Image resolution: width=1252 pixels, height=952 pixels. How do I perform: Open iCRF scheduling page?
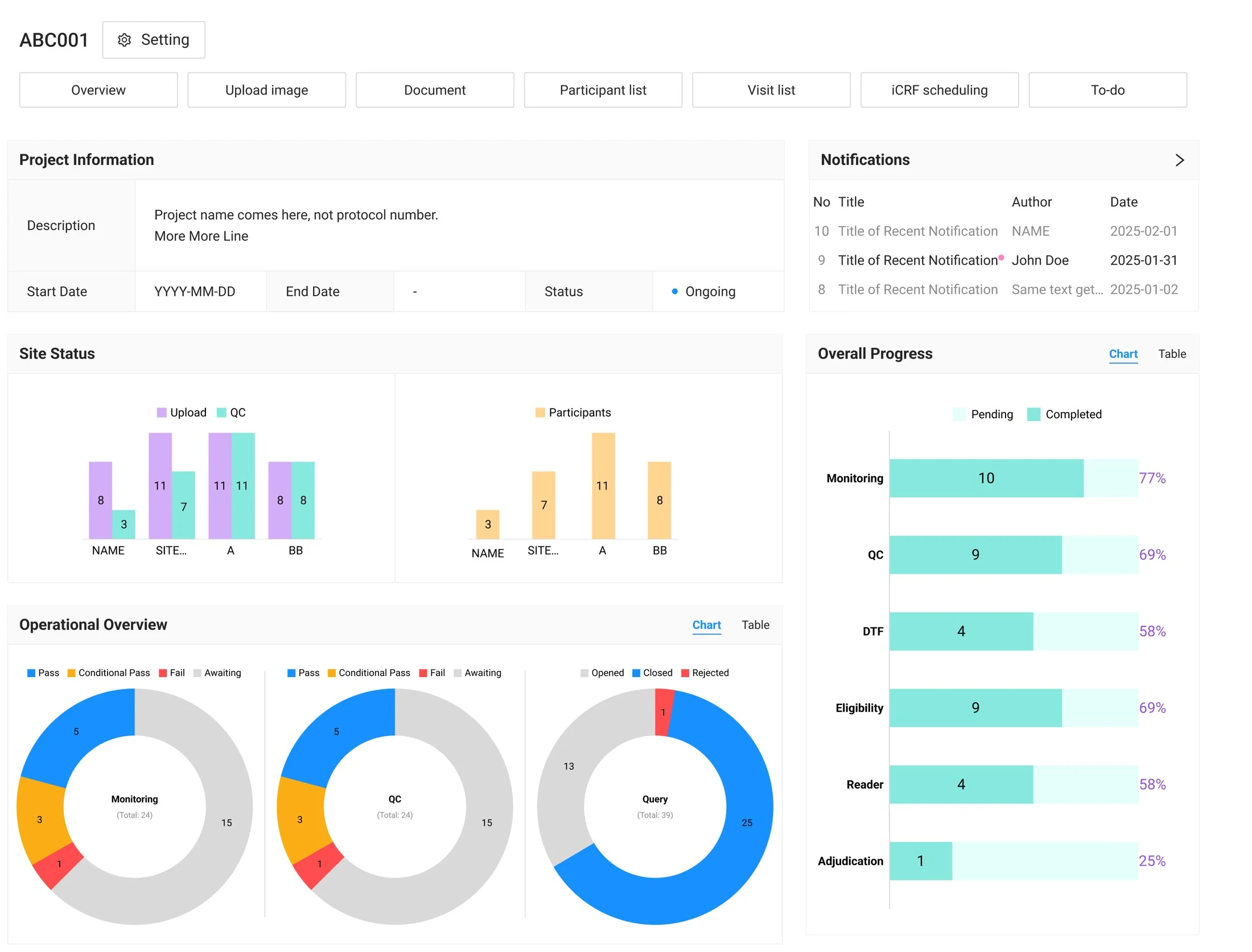tap(939, 90)
